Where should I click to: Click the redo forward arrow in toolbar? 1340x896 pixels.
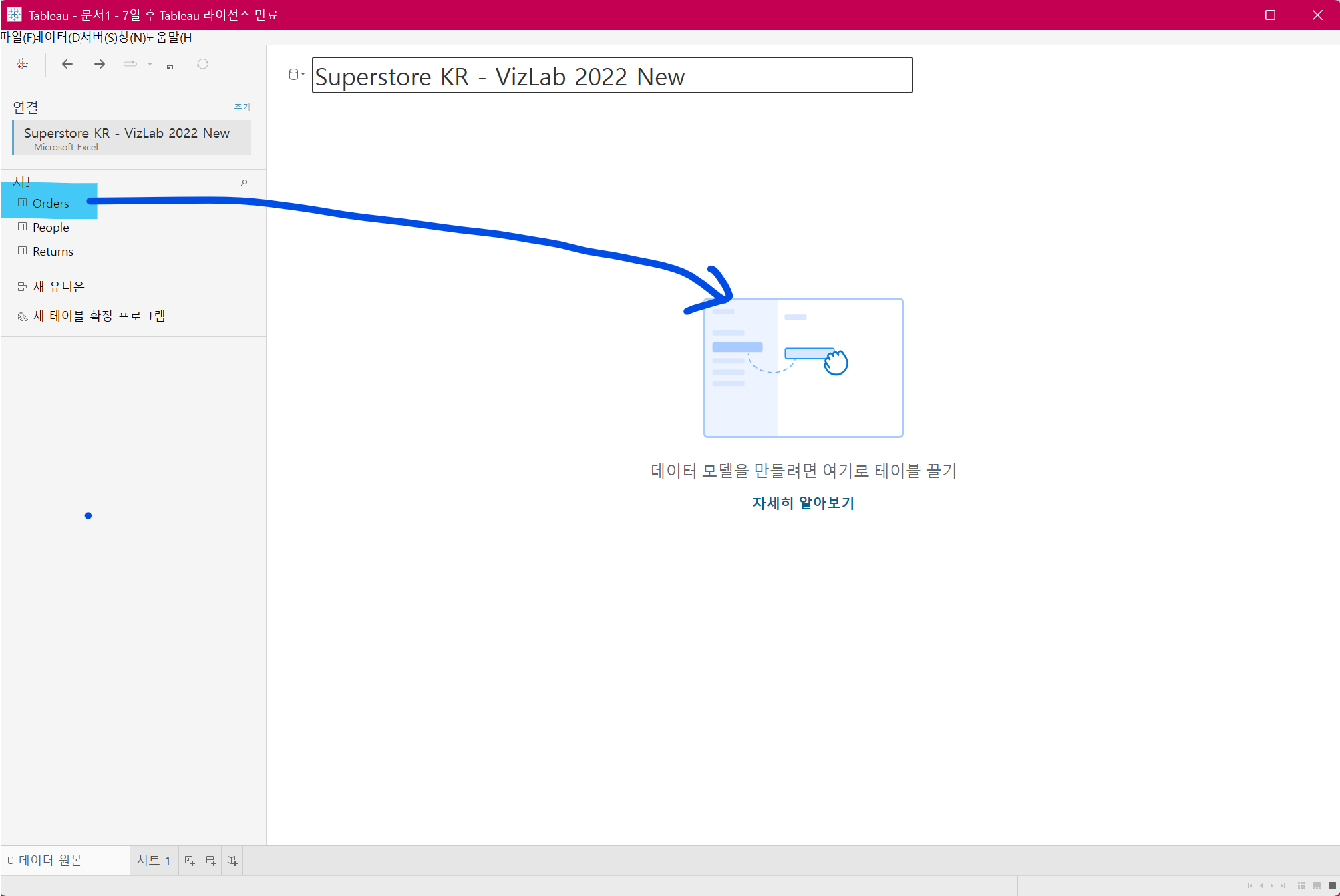tap(100, 64)
